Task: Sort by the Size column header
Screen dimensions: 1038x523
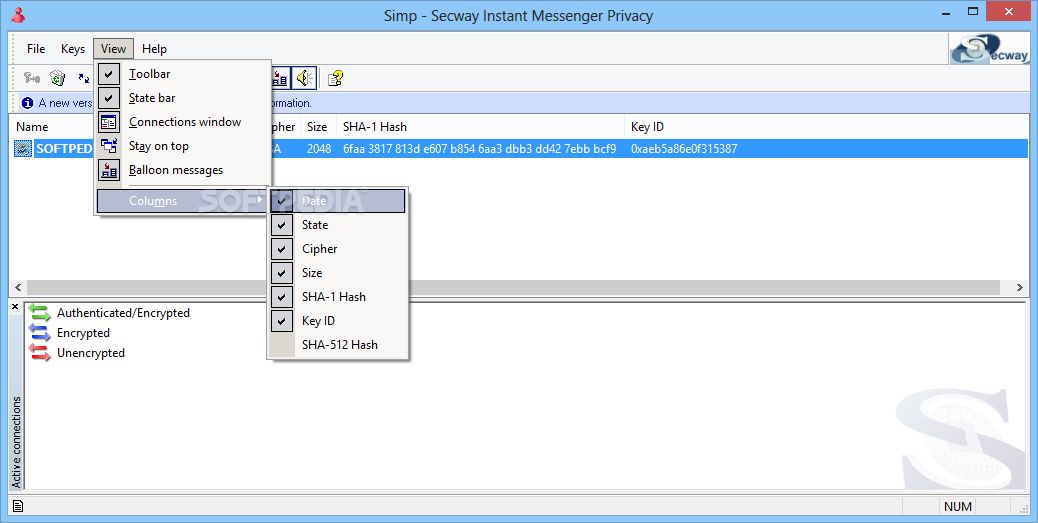Action: (318, 126)
